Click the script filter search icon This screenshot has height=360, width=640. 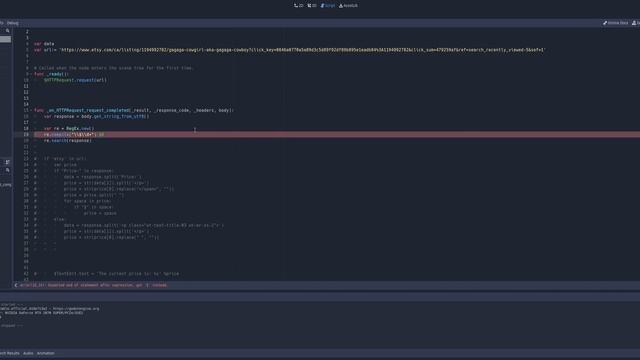pyautogui.click(x=8, y=31)
